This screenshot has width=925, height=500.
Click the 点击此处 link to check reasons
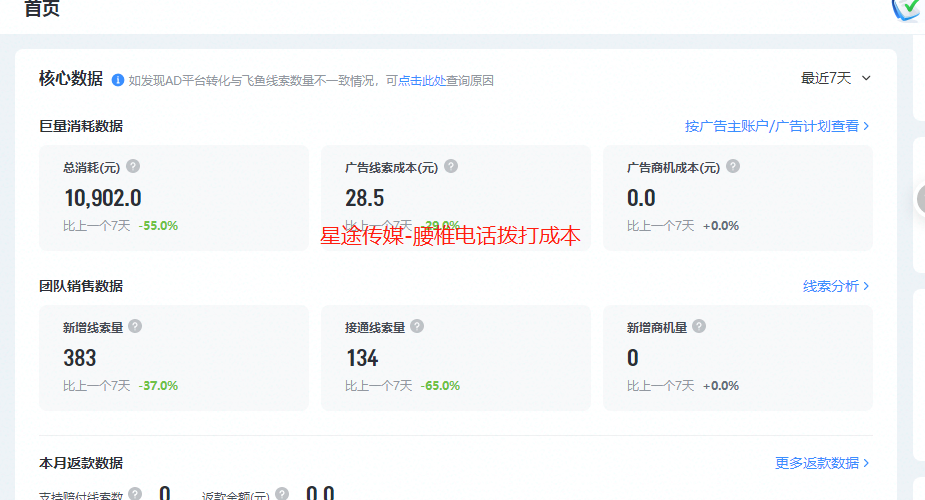pyautogui.click(x=422, y=81)
